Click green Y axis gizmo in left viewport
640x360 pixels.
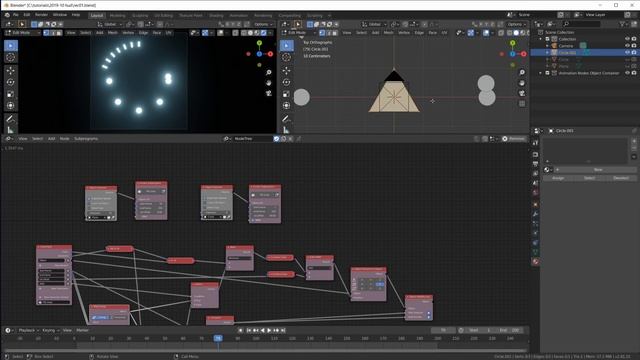(259, 43)
